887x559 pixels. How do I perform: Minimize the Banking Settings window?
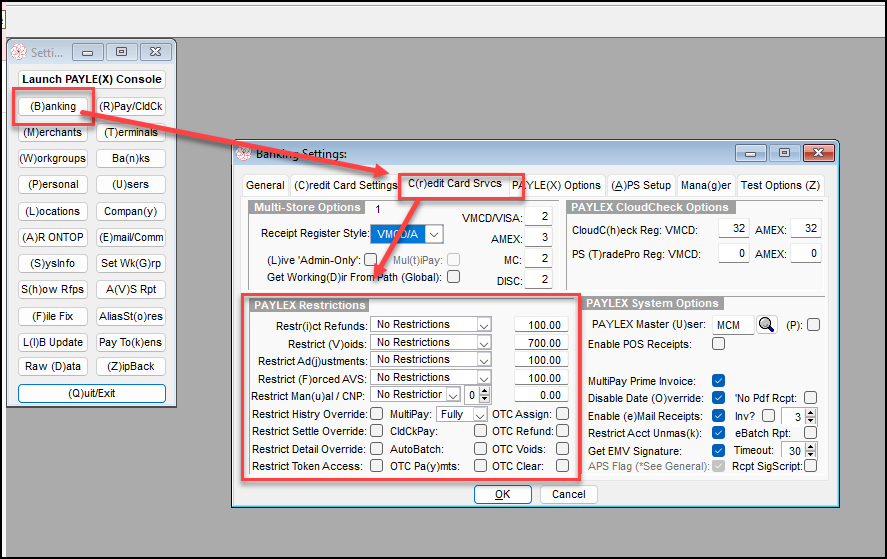coord(751,153)
